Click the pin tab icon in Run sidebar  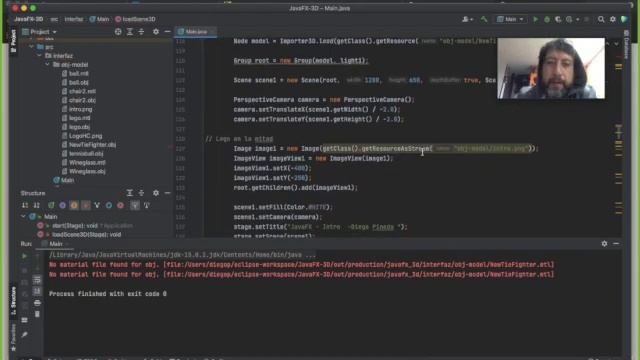coord(24,335)
